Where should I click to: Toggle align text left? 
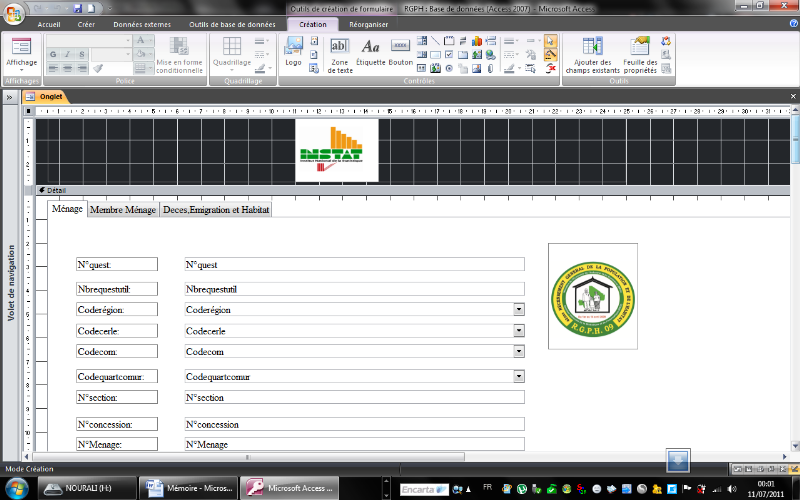point(53,68)
